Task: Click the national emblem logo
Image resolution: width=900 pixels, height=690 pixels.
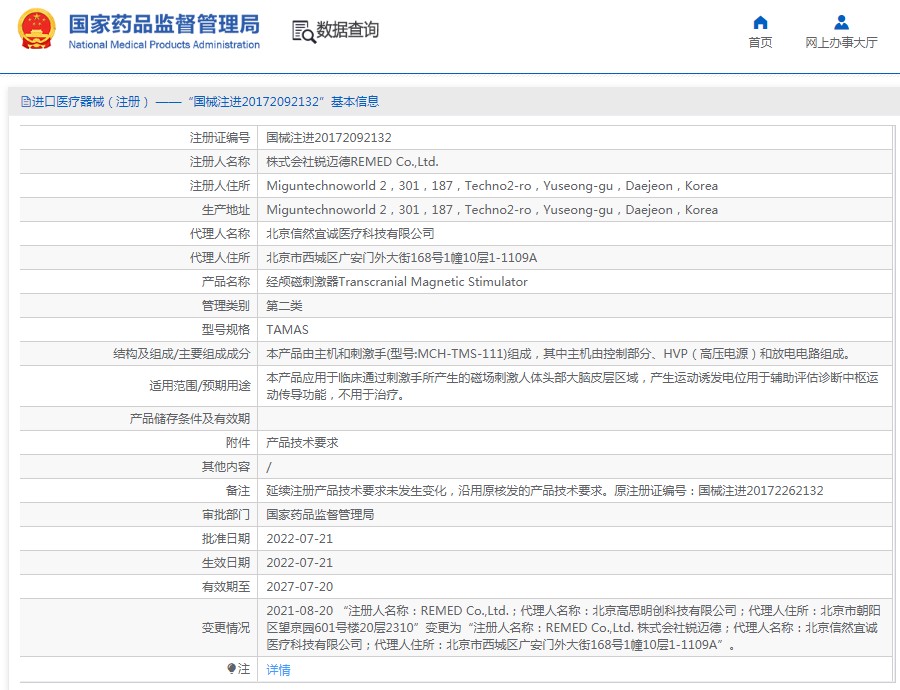Action: coord(37,29)
